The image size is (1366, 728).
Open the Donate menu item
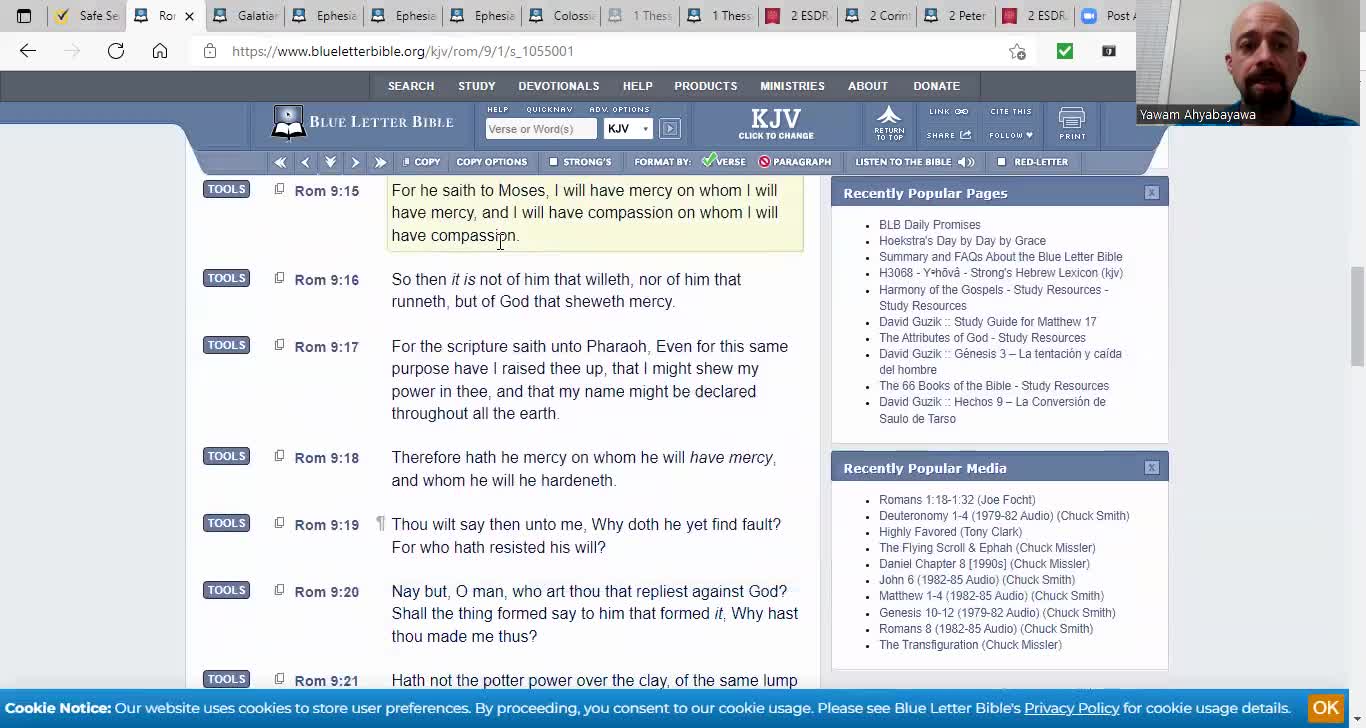click(x=937, y=86)
